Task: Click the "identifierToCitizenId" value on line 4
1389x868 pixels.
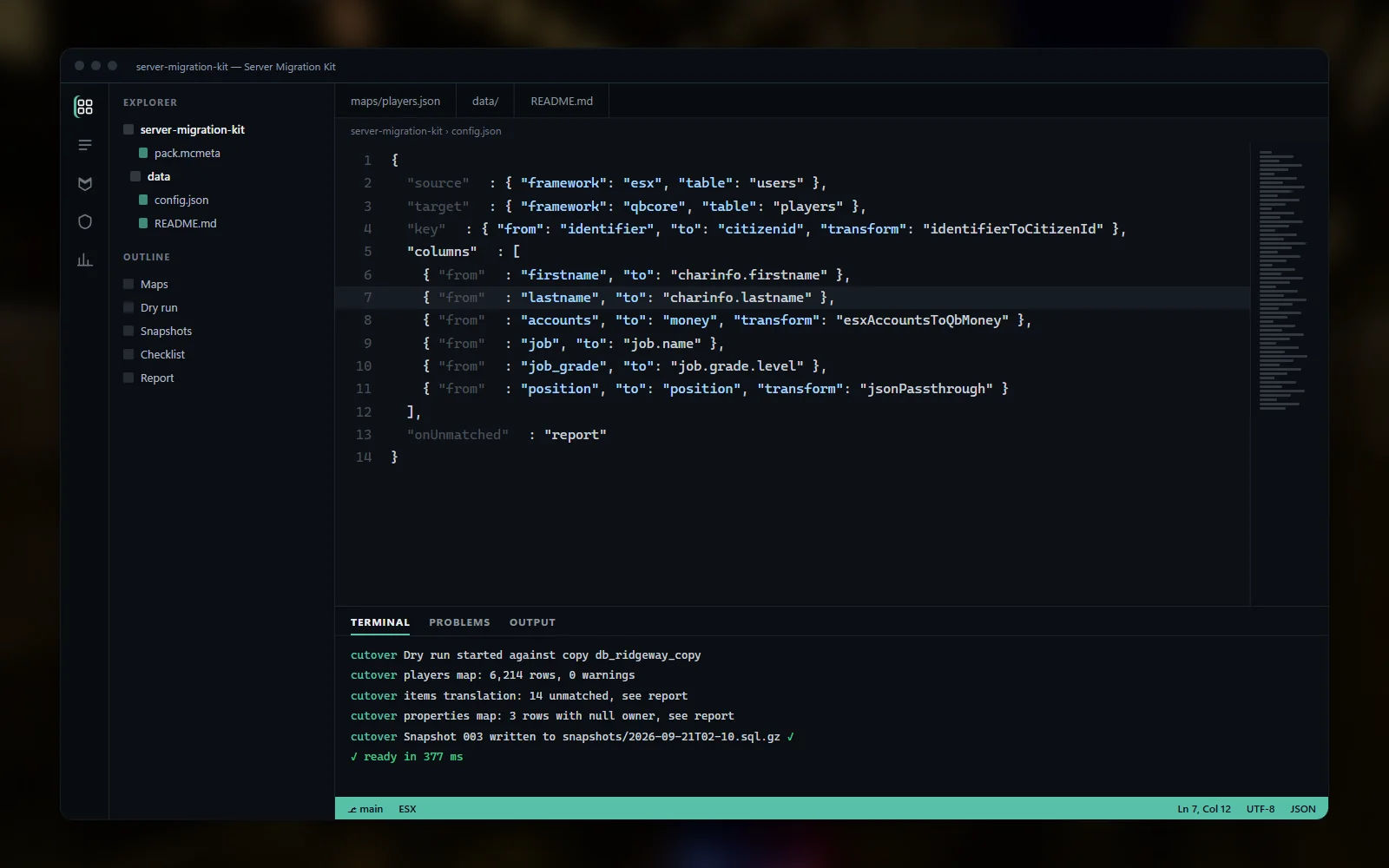Action: [x=1013, y=229]
